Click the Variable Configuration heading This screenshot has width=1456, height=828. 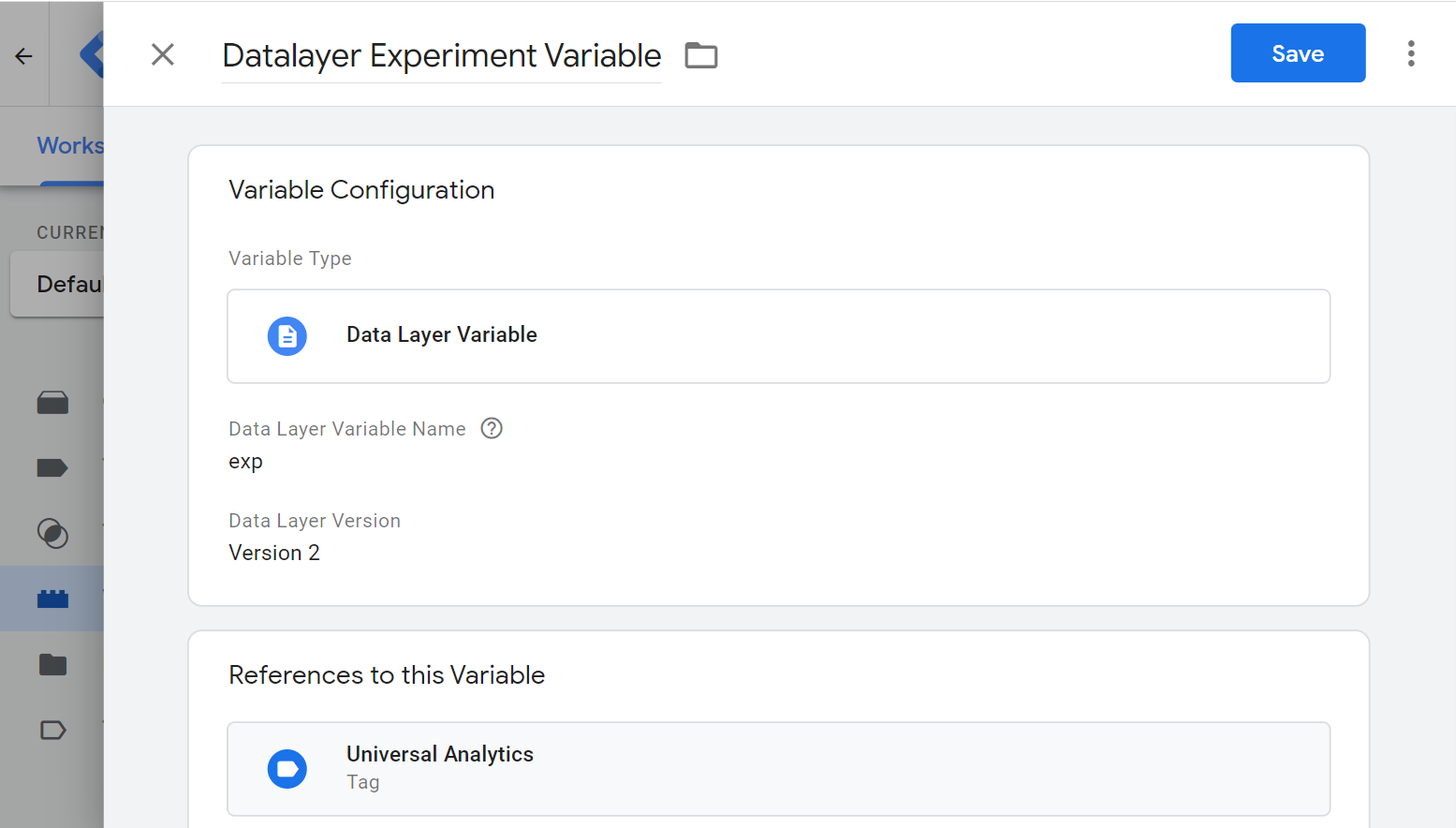361,190
